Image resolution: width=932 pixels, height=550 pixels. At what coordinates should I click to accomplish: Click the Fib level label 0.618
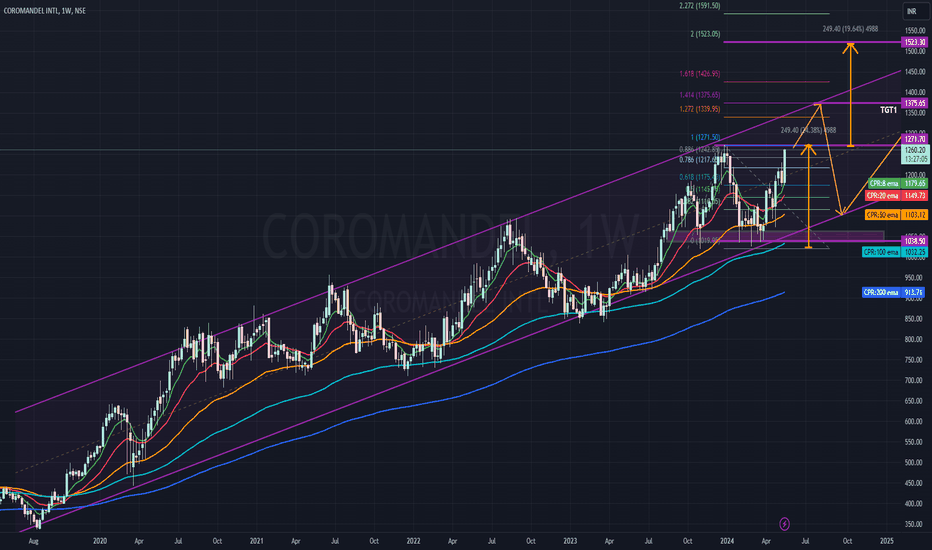click(700, 177)
